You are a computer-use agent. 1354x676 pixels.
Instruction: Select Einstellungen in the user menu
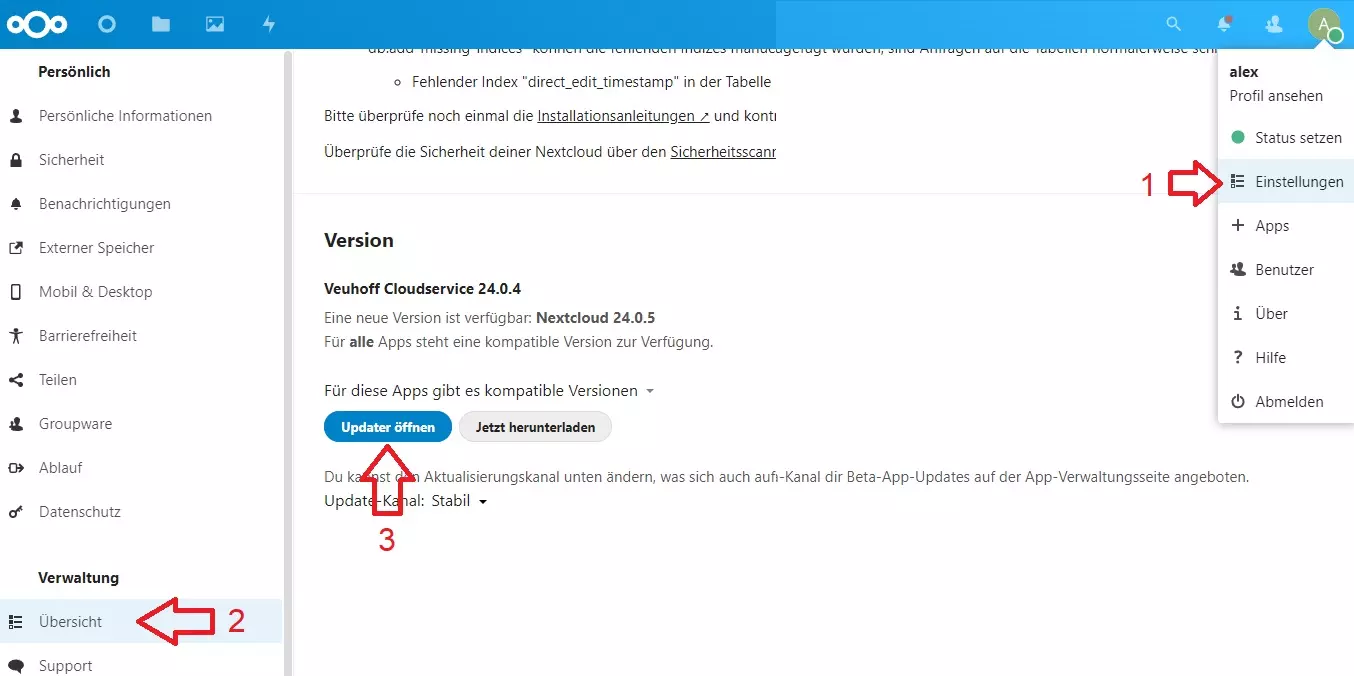pyautogui.click(x=1286, y=182)
